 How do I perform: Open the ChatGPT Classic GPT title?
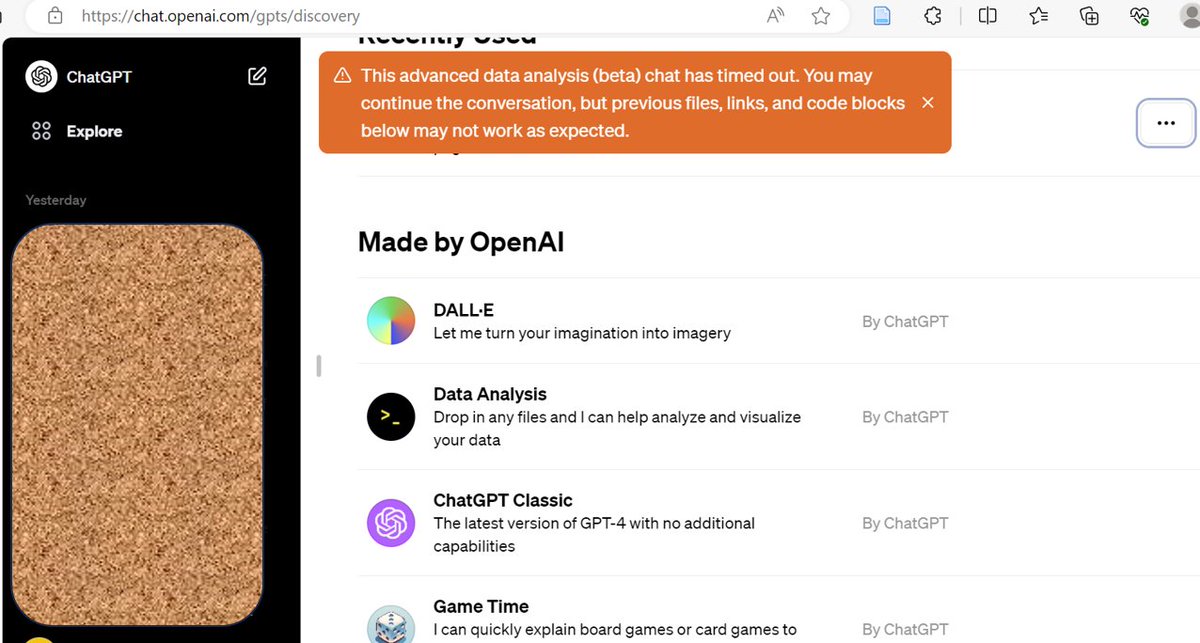coord(503,500)
